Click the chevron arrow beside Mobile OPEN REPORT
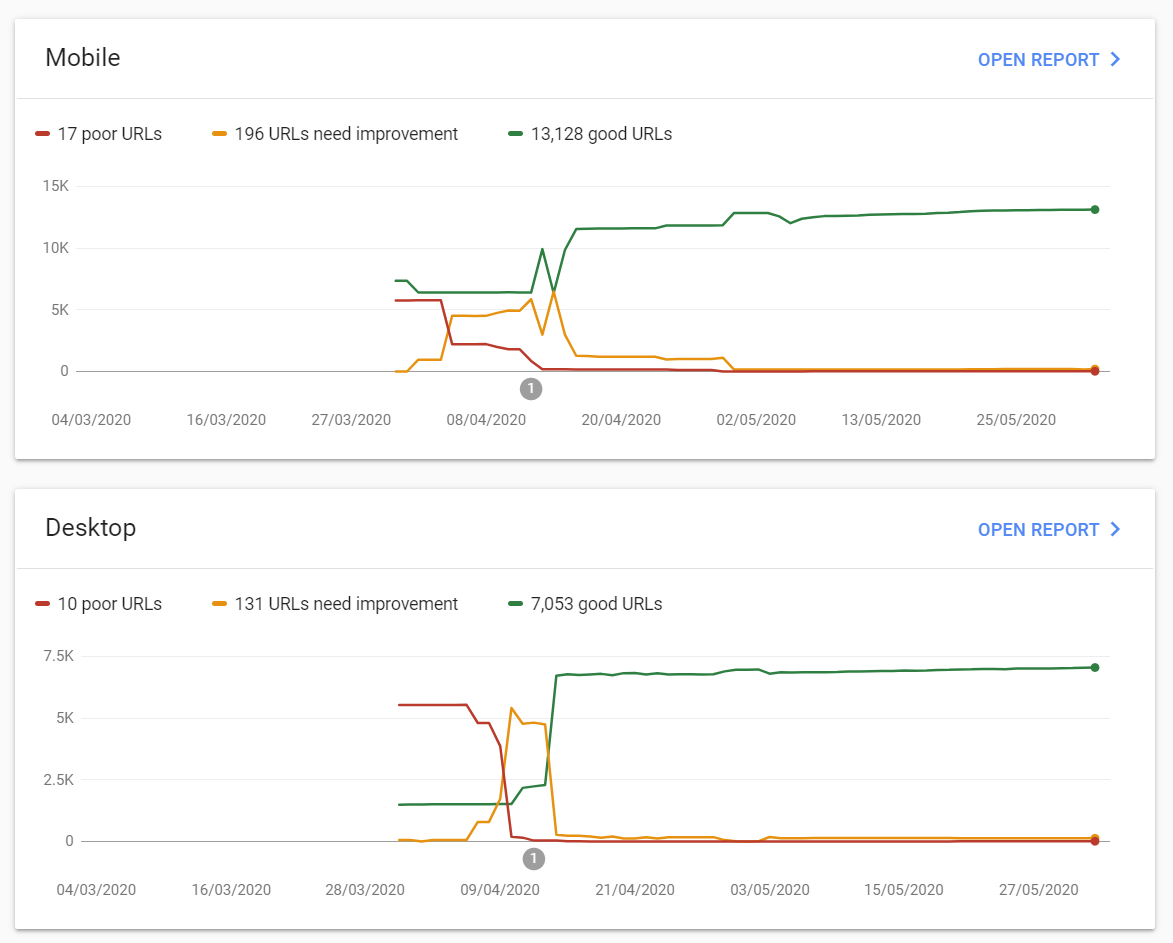The height and width of the screenshot is (943, 1173). click(x=1115, y=59)
